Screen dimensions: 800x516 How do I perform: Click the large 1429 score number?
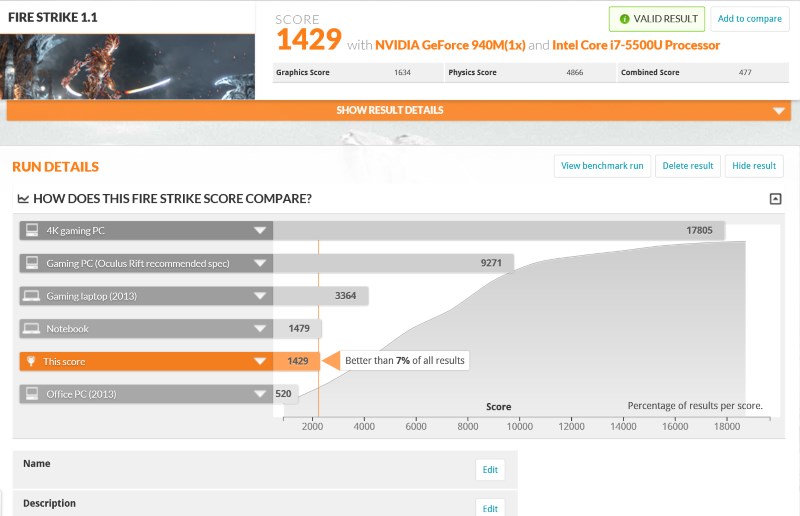(309, 39)
